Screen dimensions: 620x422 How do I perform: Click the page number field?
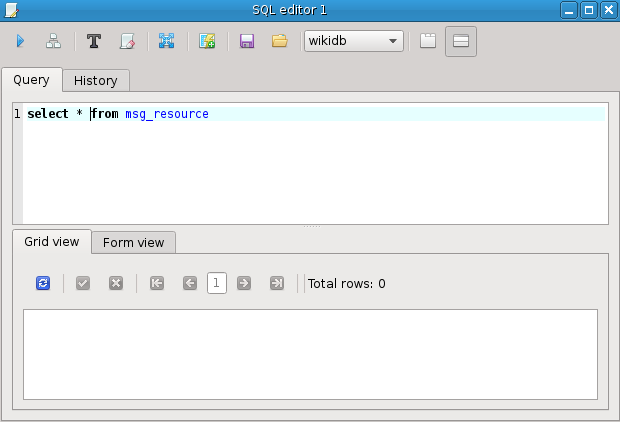tap(217, 283)
